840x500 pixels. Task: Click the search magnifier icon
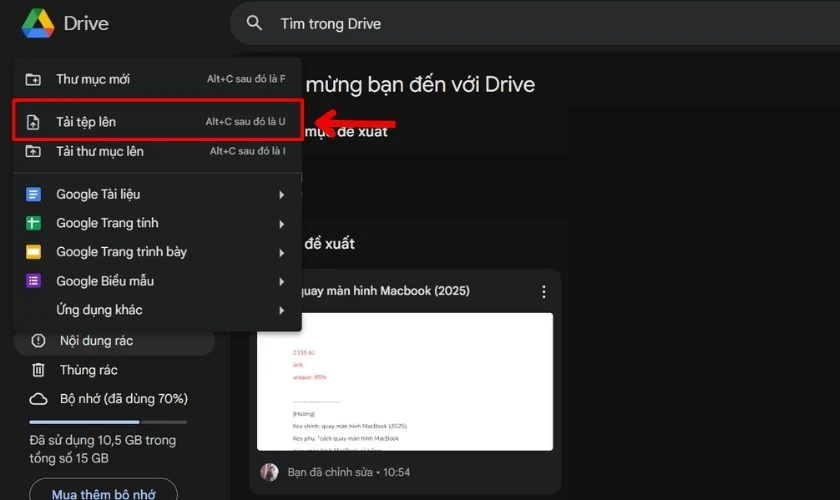(254, 23)
